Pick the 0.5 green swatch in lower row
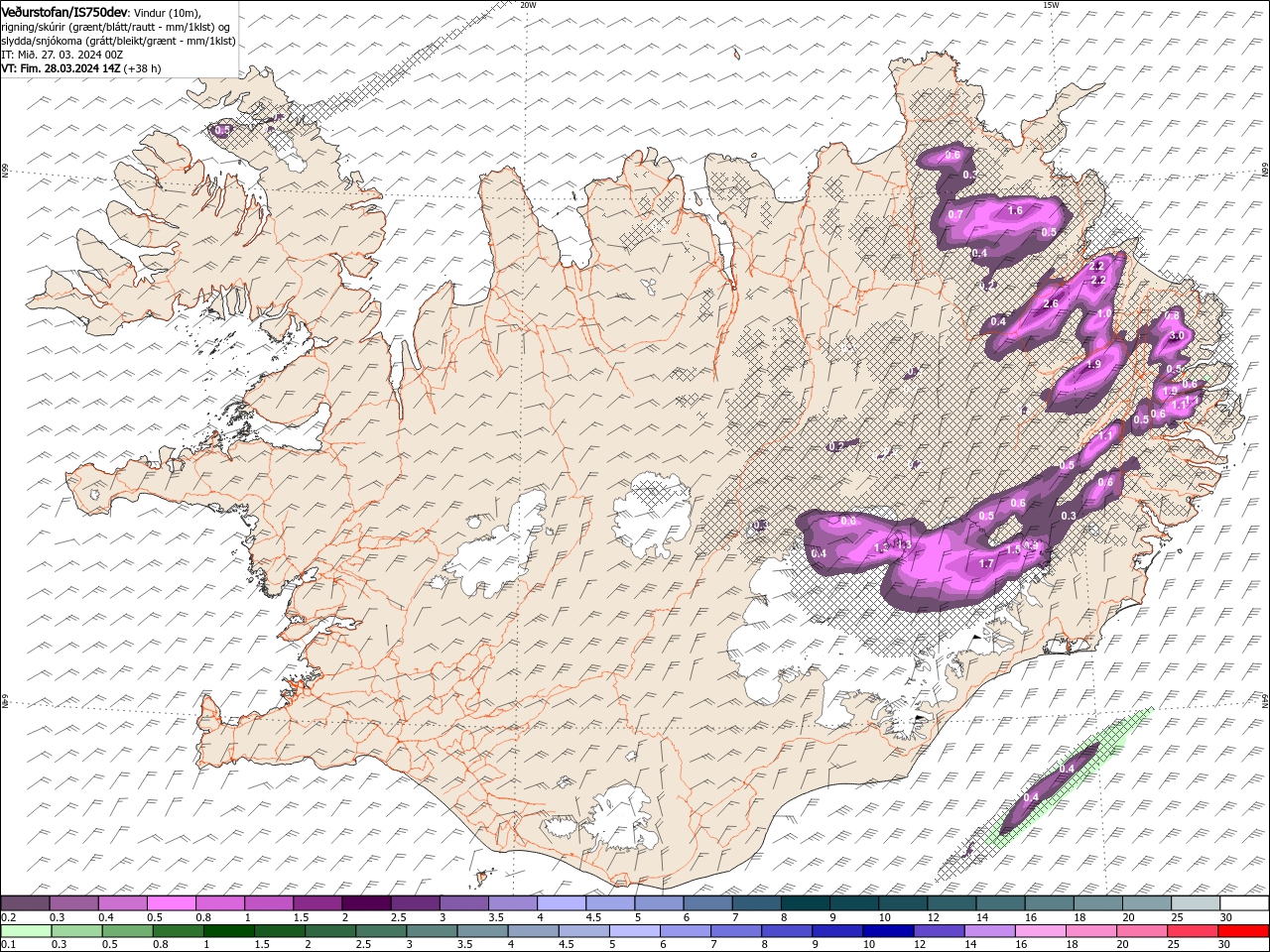The width and height of the screenshot is (1270, 952). [128, 931]
